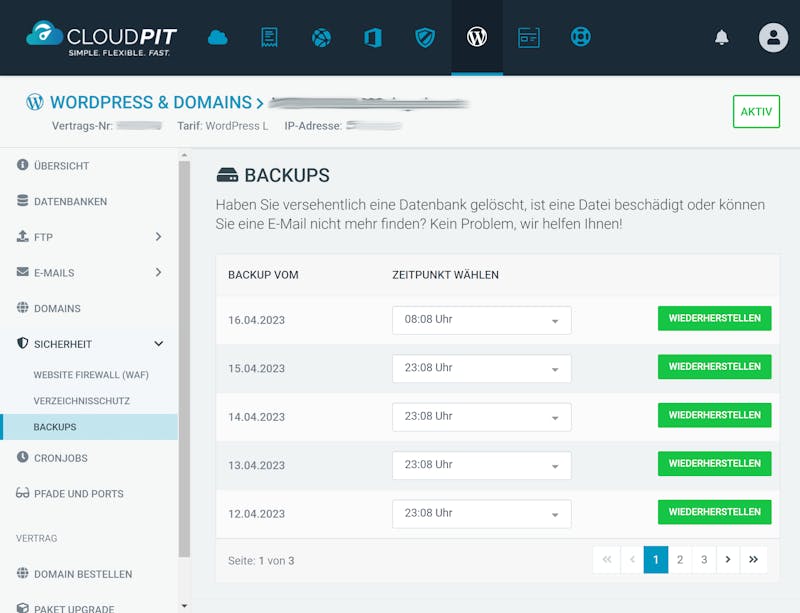
Task: Go to page 2 of backups
Action: (680, 560)
